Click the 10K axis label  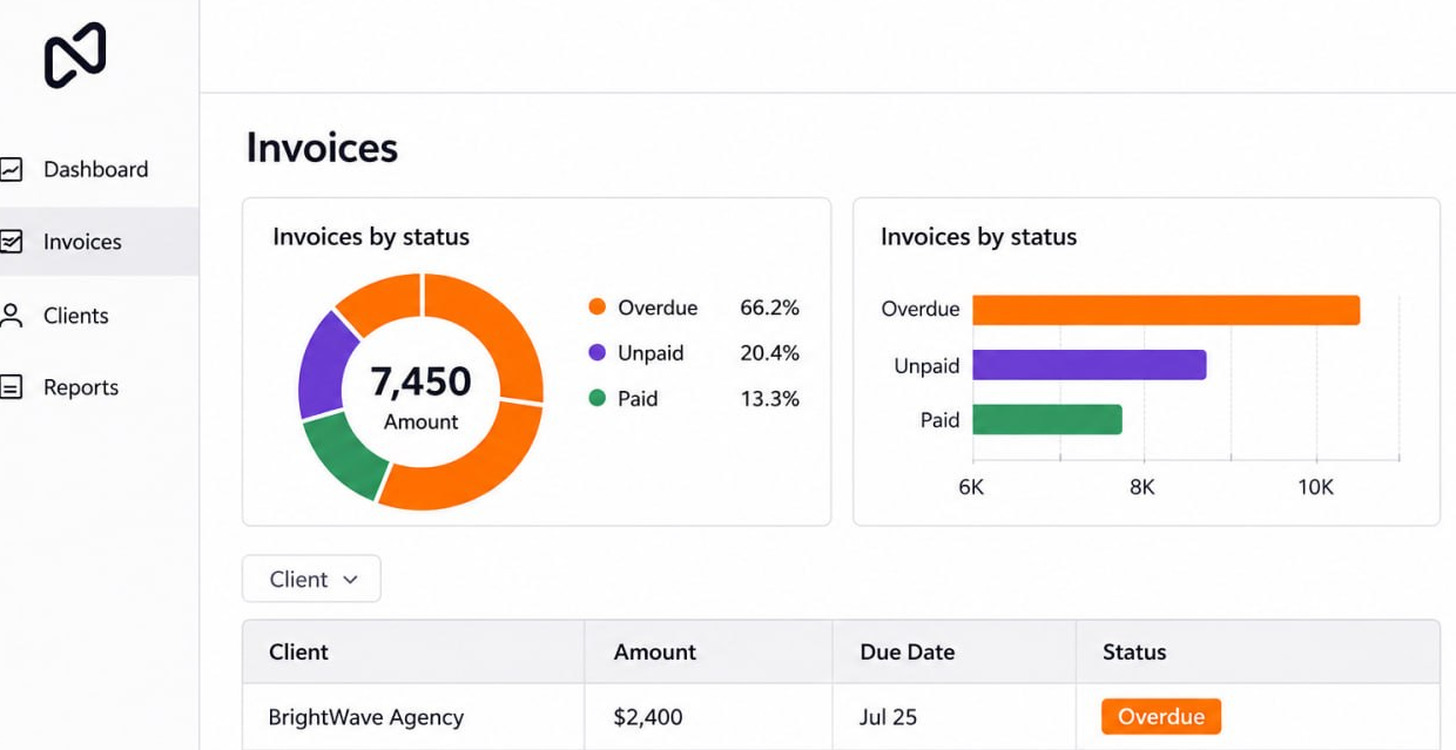1316,487
